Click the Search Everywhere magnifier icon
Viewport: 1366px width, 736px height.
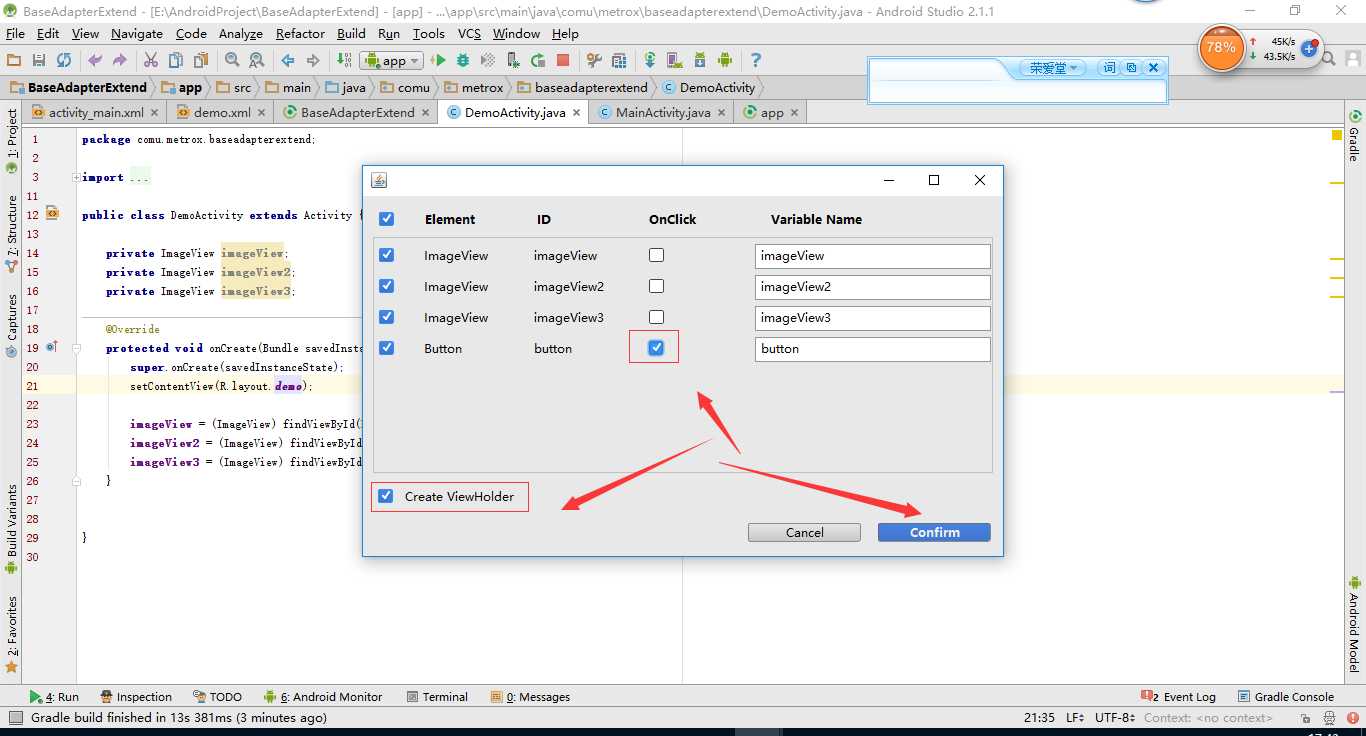tap(1328, 59)
